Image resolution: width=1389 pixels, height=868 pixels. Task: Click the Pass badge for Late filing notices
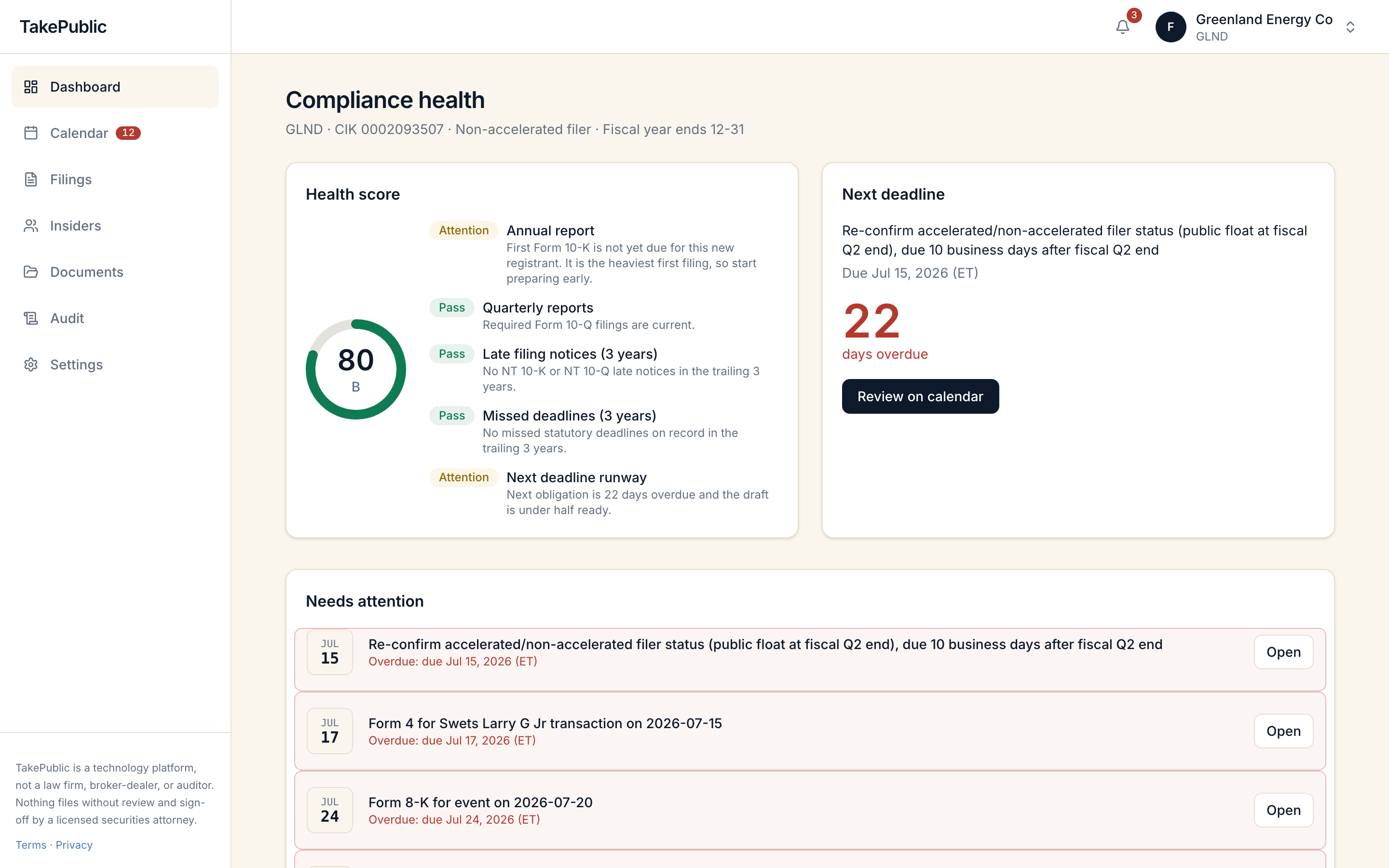click(452, 353)
